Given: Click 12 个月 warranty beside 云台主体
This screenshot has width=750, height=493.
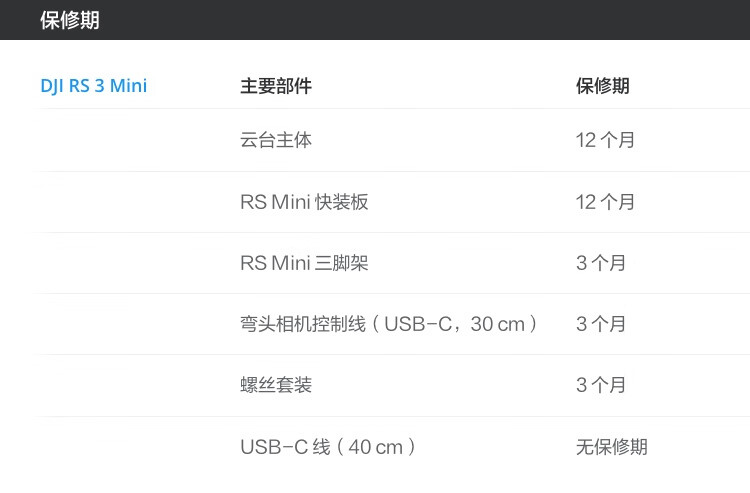Looking at the screenshot, I should (605, 140).
